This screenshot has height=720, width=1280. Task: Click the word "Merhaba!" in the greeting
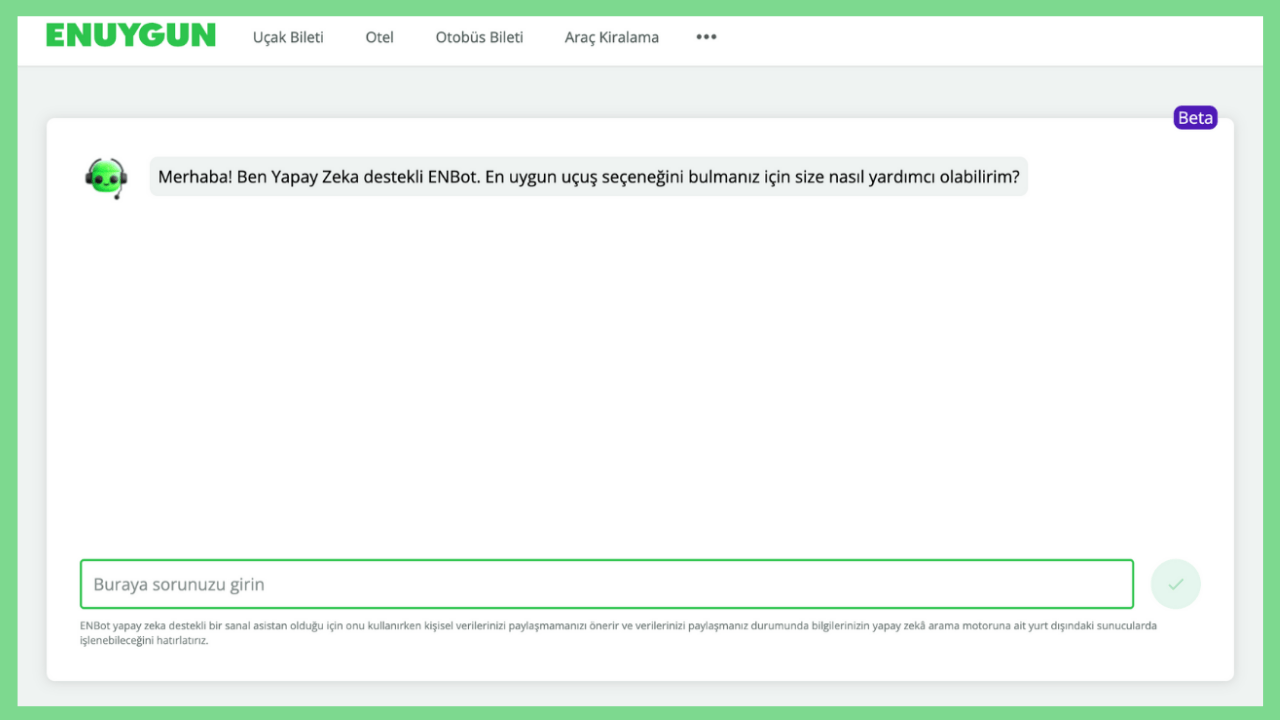194,177
